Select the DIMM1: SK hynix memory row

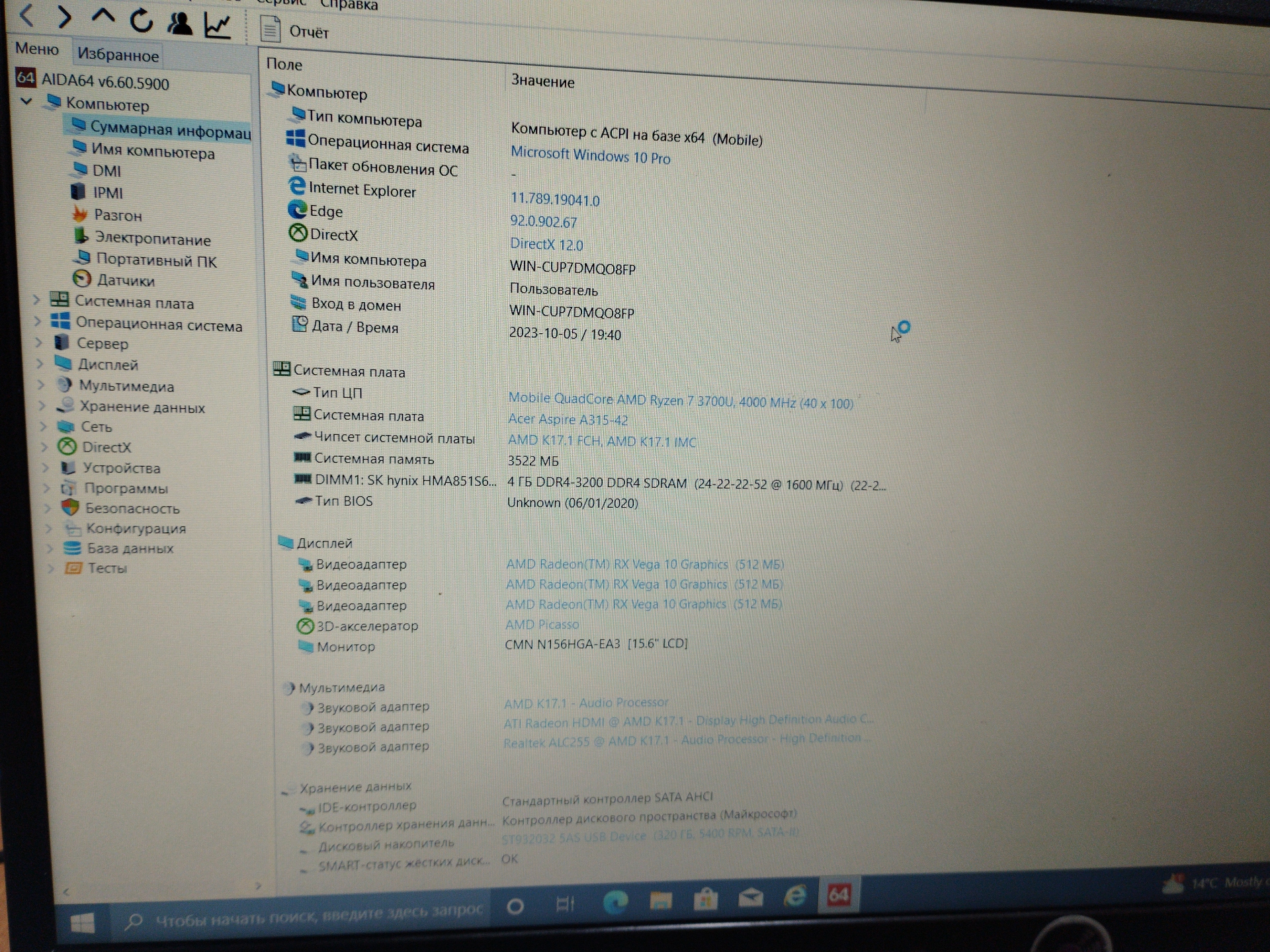[x=589, y=482]
